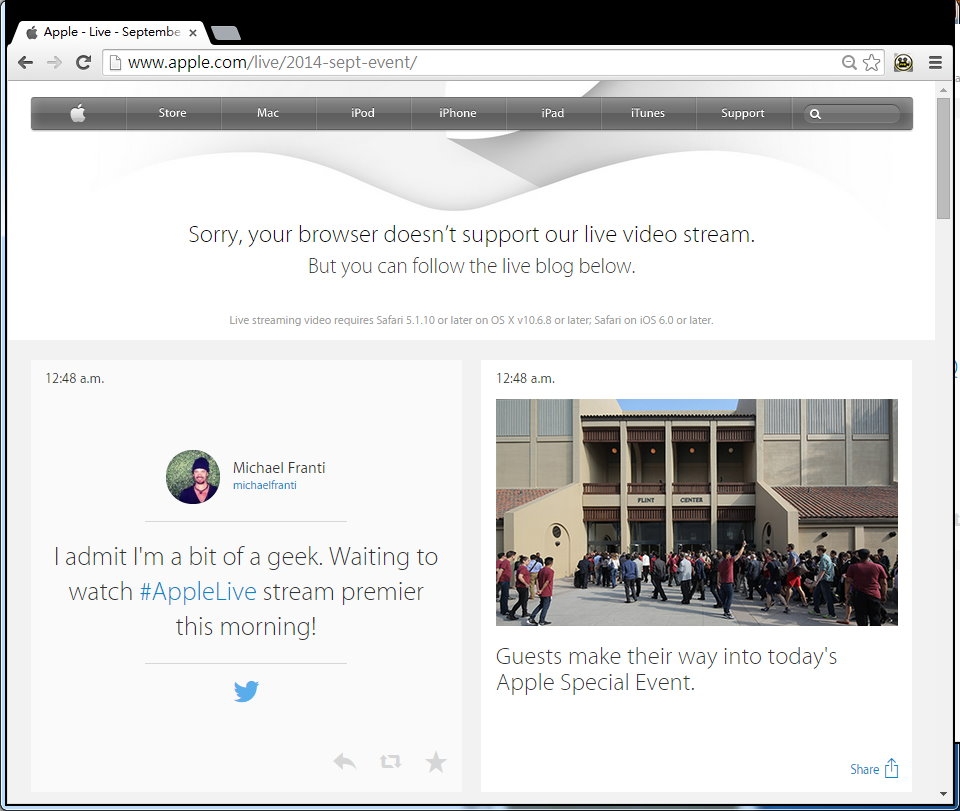The width and height of the screenshot is (960, 811).
Task: Click the share arrow icon beside Share
Action: pyautogui.click(x=892, y=768)
